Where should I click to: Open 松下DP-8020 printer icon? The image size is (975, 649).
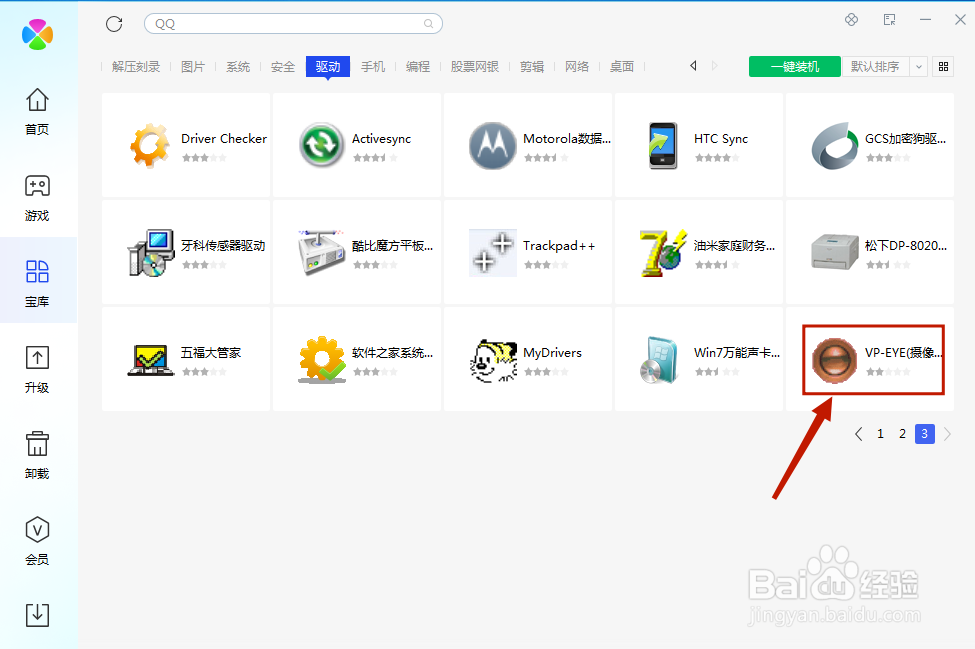(x=834, y=252)
